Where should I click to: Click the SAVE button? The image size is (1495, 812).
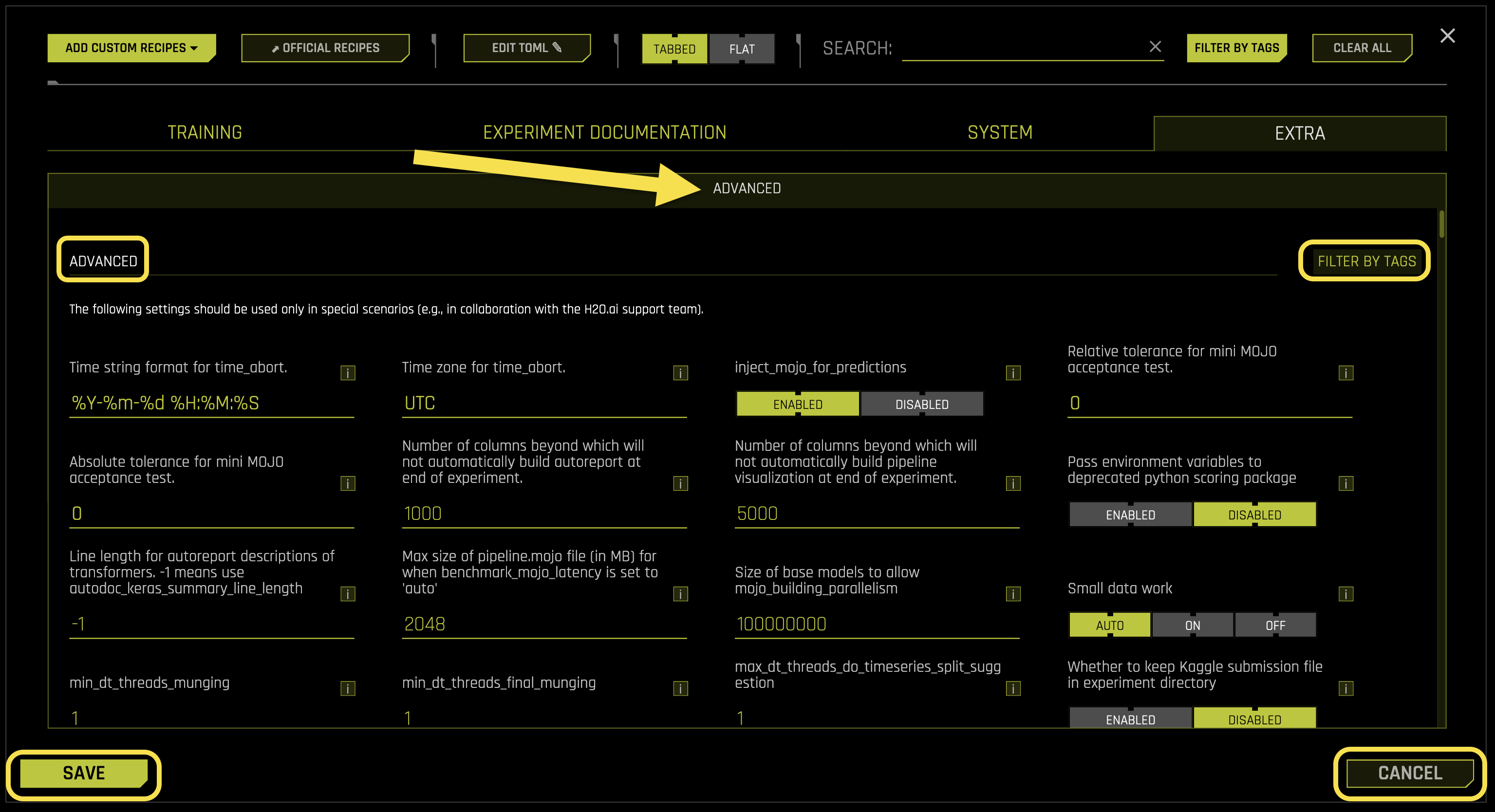pos(84,773)
